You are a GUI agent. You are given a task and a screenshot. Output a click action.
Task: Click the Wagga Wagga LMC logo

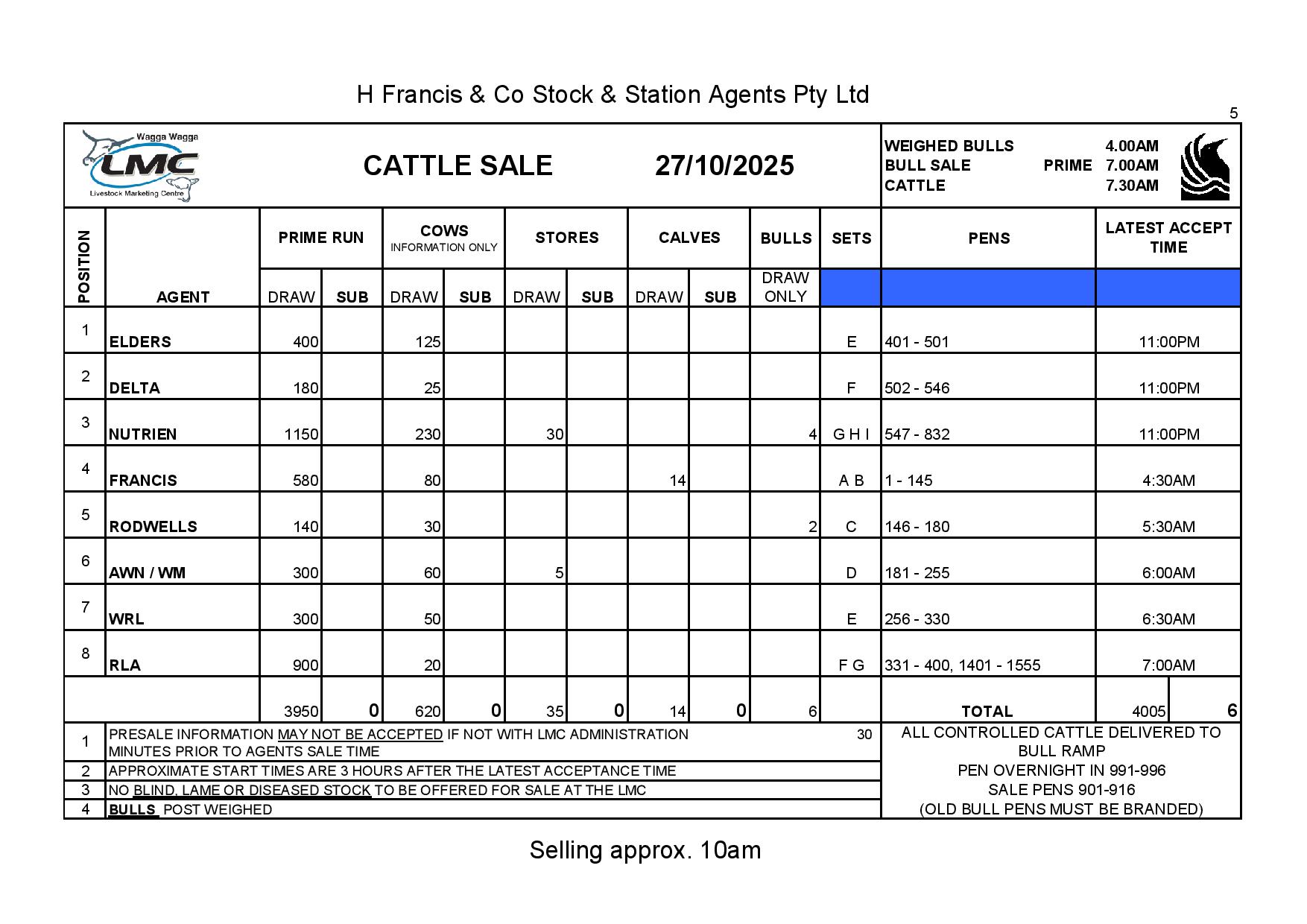click(142, 166)
